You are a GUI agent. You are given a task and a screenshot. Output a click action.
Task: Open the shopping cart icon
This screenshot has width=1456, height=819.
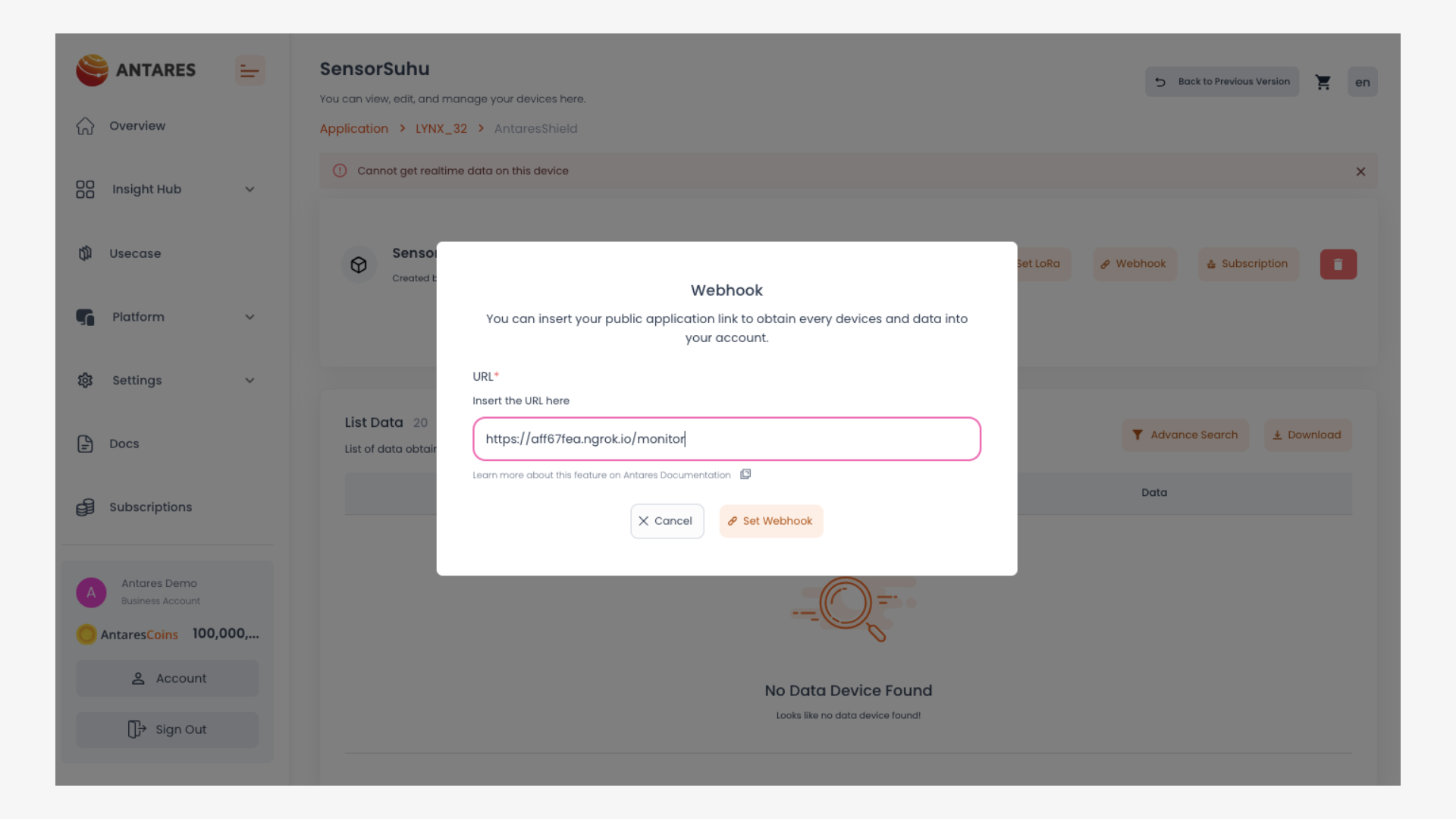pos(1323,82)
